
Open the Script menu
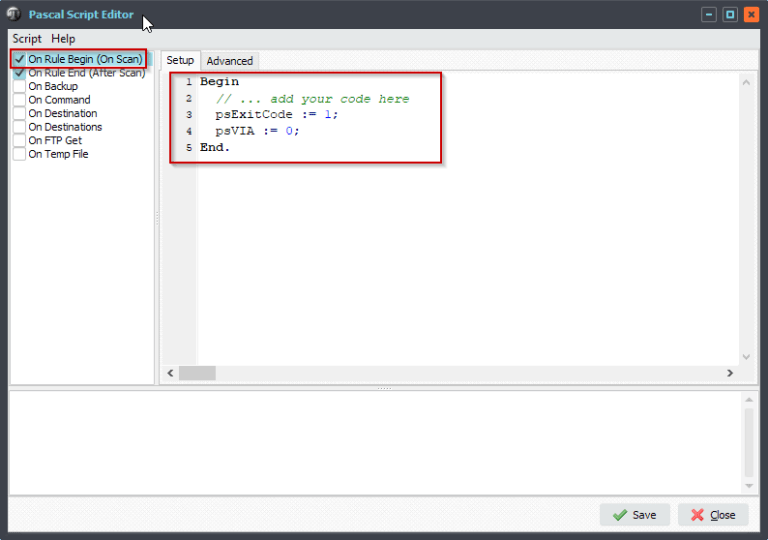tap(27, 38)
